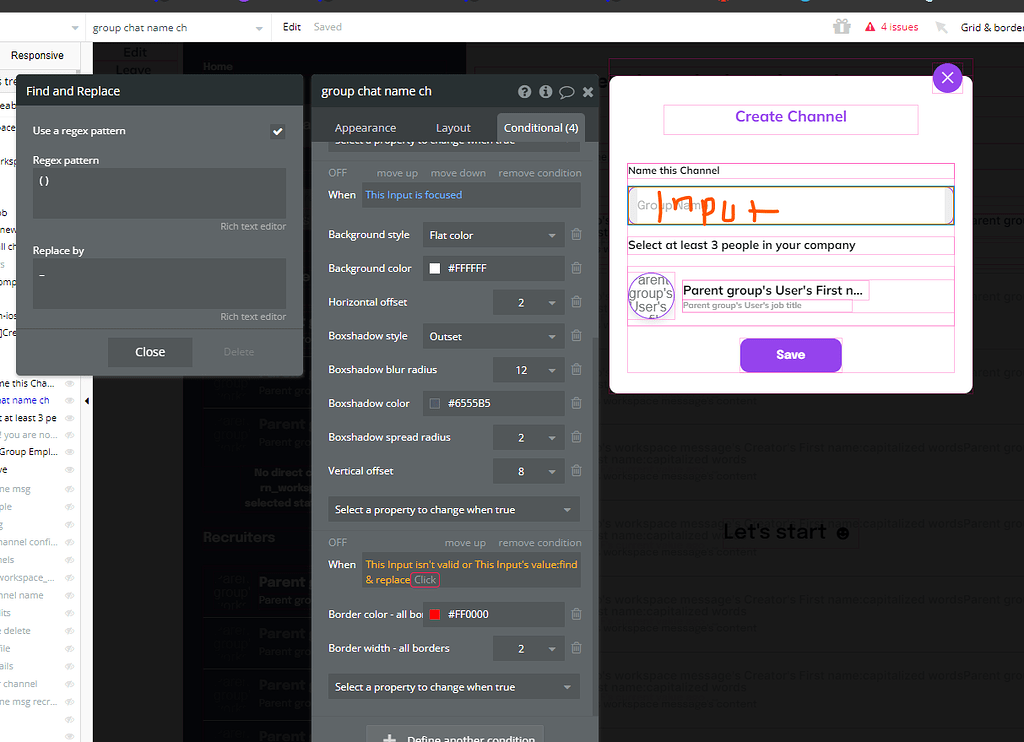Open the comment bubble icon for group chat name ch
1024x742 pixels.
(566, 91)
